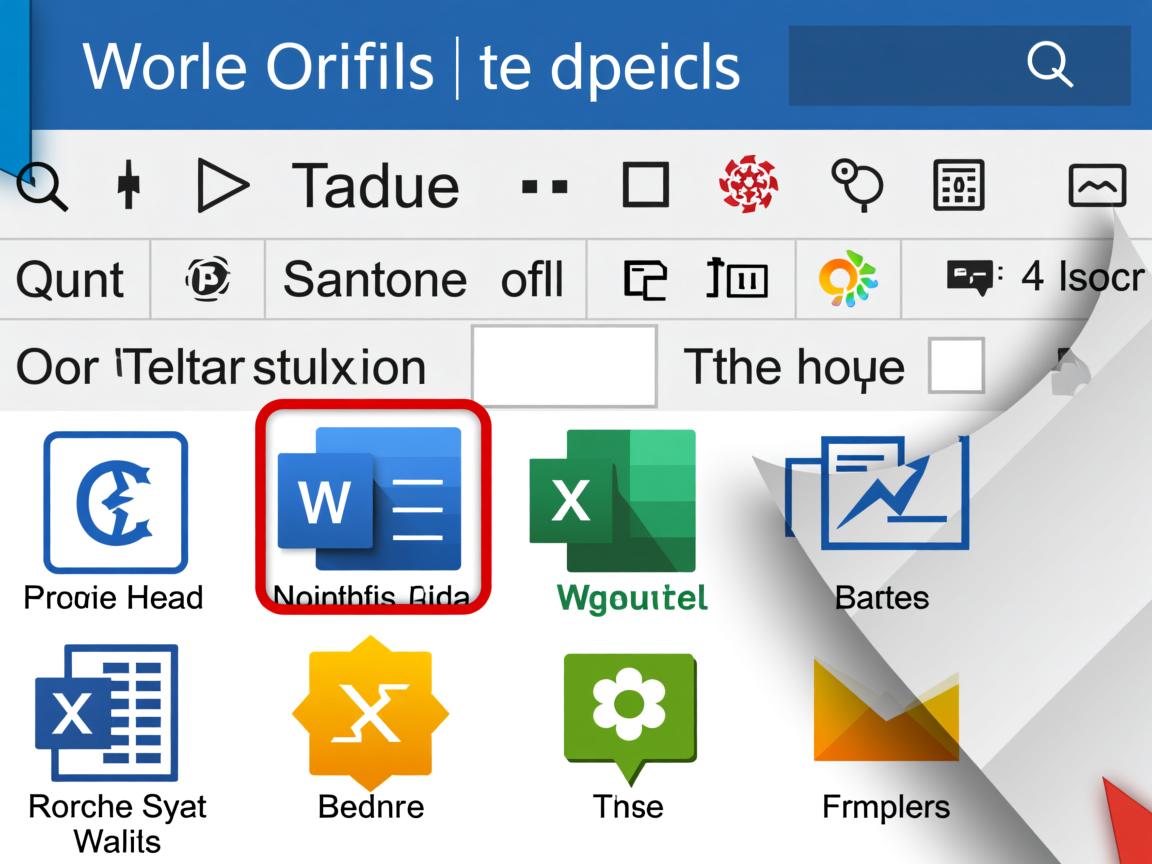The width and height of the screenshot is (1152, 864).
Task: Click the empty square toolbar icon
Action: pyautogui.click(x=645, y=186)
